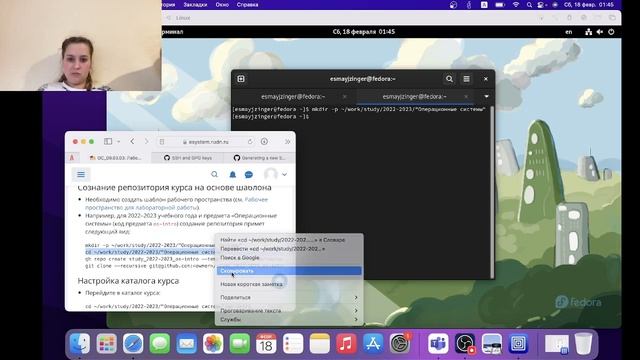
Task: Go back in small Safari window
Action: tap(132, 141)
